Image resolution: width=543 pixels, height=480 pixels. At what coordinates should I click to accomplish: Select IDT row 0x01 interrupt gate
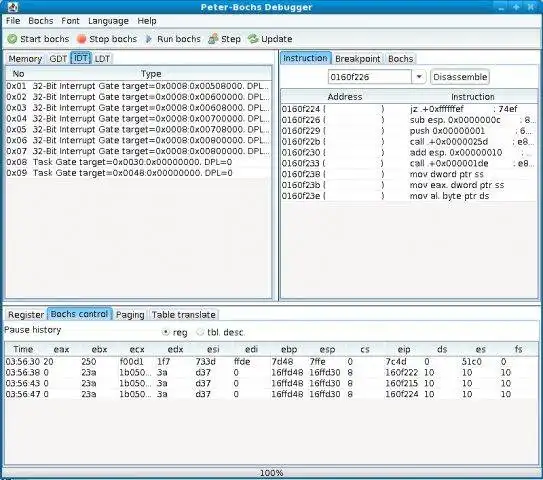tap(139, 86)
